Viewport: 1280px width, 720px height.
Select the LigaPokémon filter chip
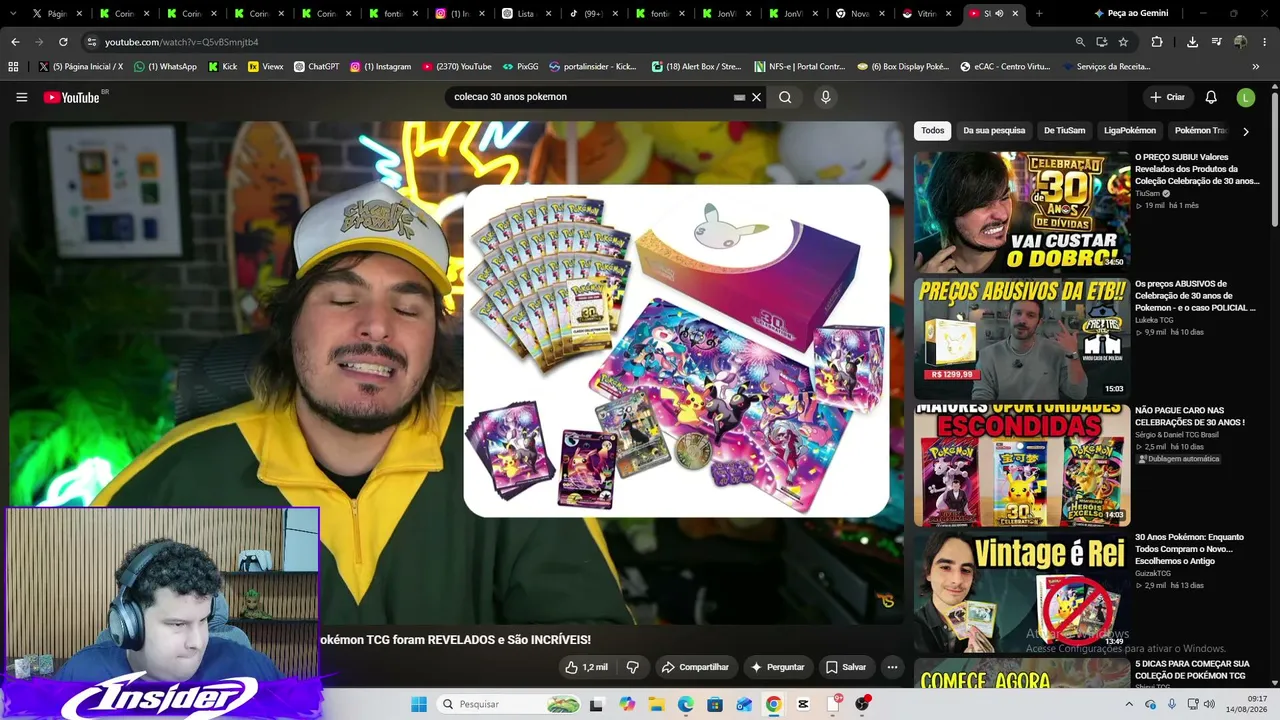(x=1130, y=130)
